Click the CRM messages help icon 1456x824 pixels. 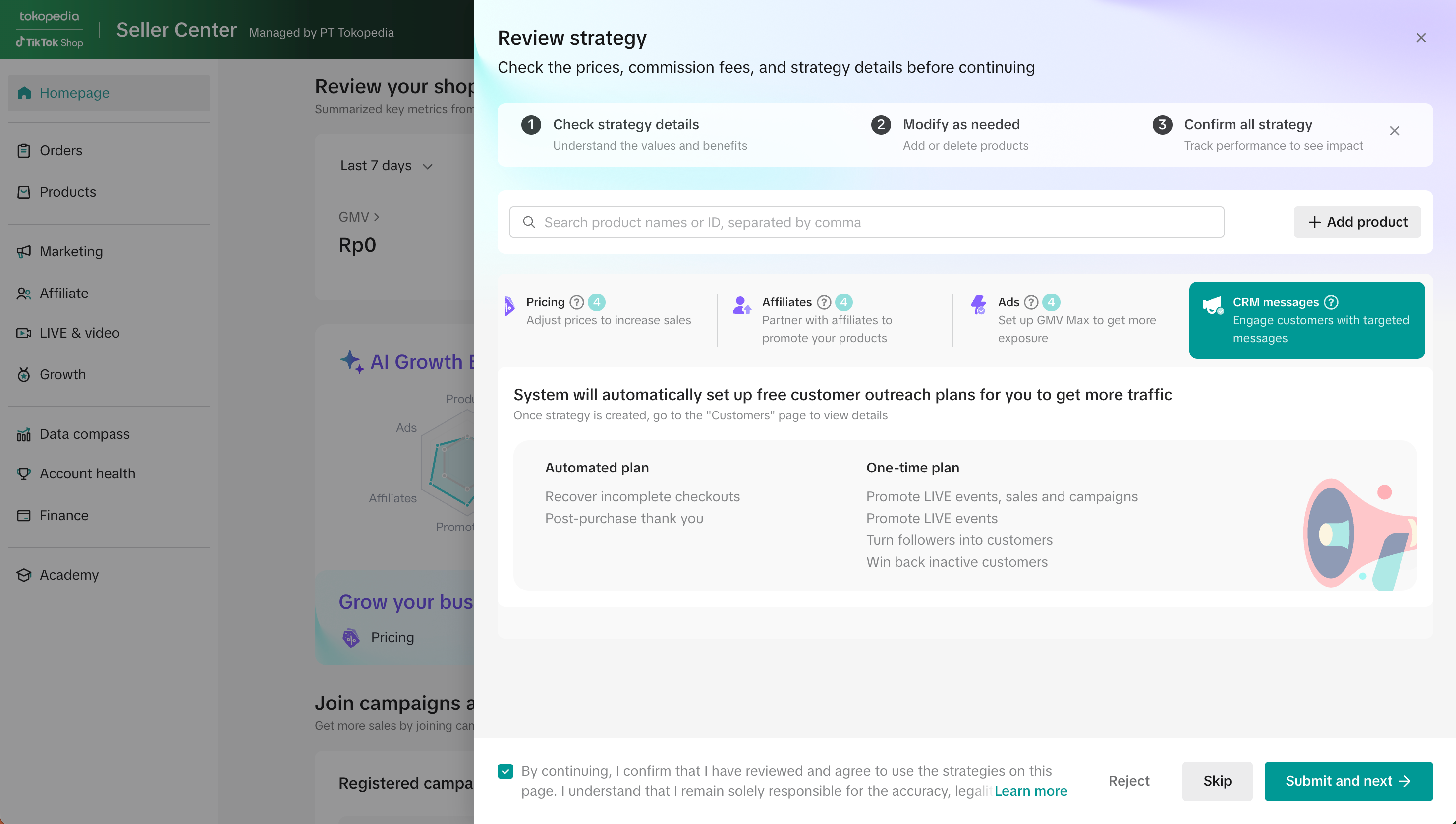pyautogui.click(x=1331, y=302)
